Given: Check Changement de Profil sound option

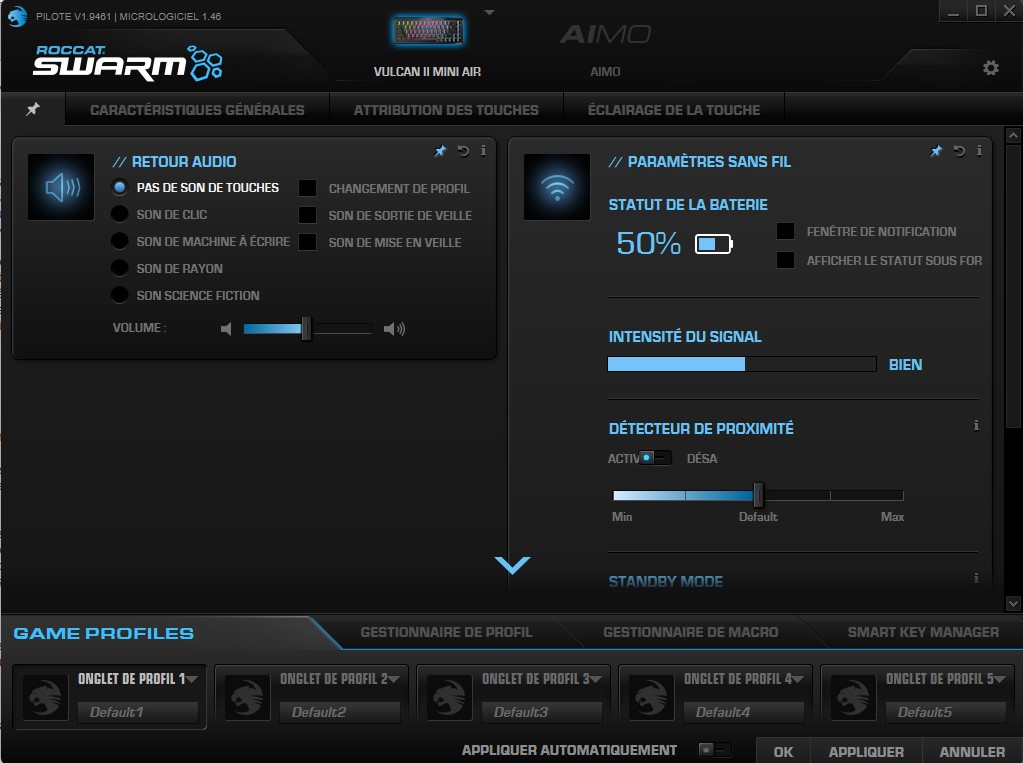Looking at the screenshot, I should pos(308,188).
